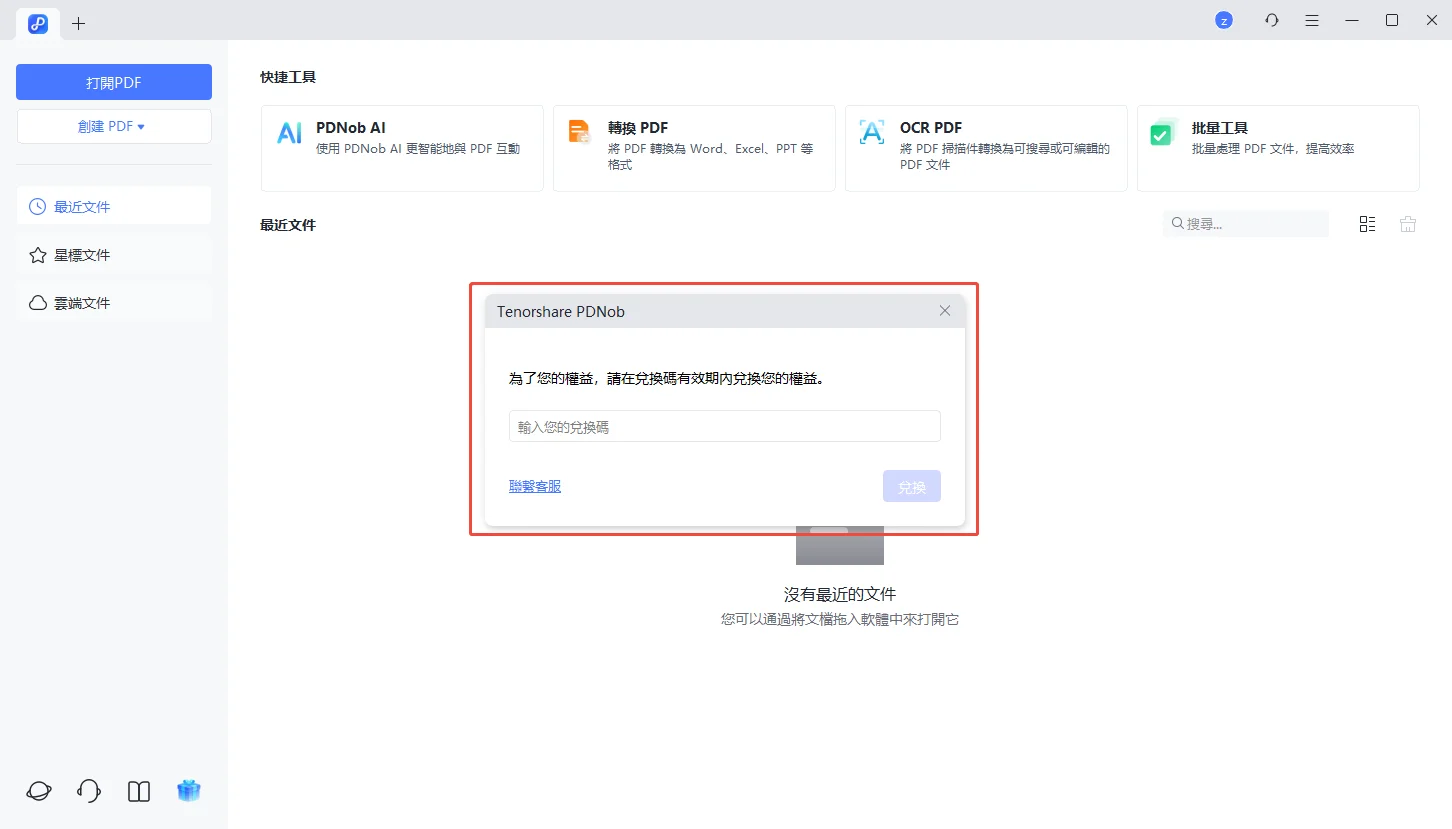This screenshot has width=1452, height=829.
Task: Expand the 創建 PDF dropdown
Action: tap(114, 126)
